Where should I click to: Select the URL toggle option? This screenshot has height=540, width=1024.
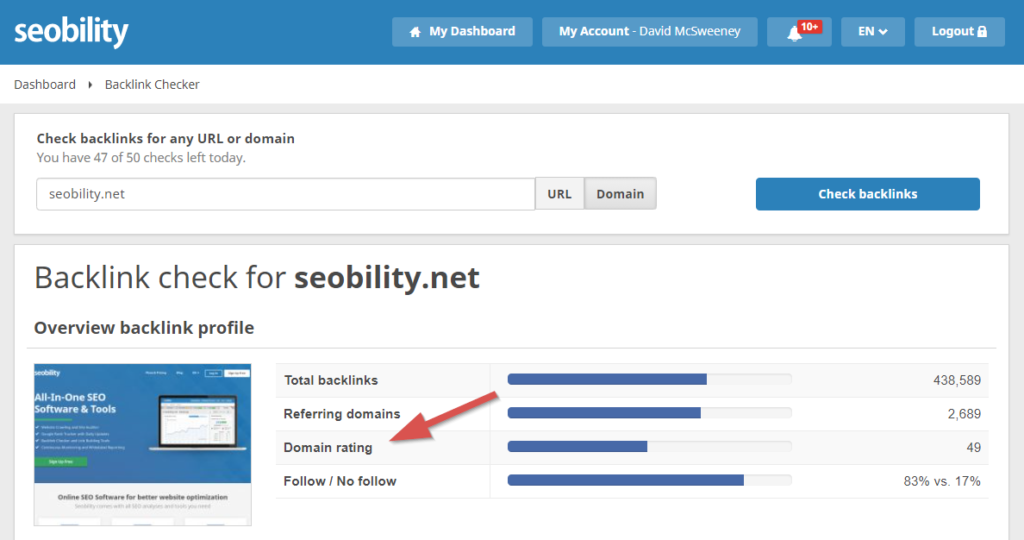point(559,194)
